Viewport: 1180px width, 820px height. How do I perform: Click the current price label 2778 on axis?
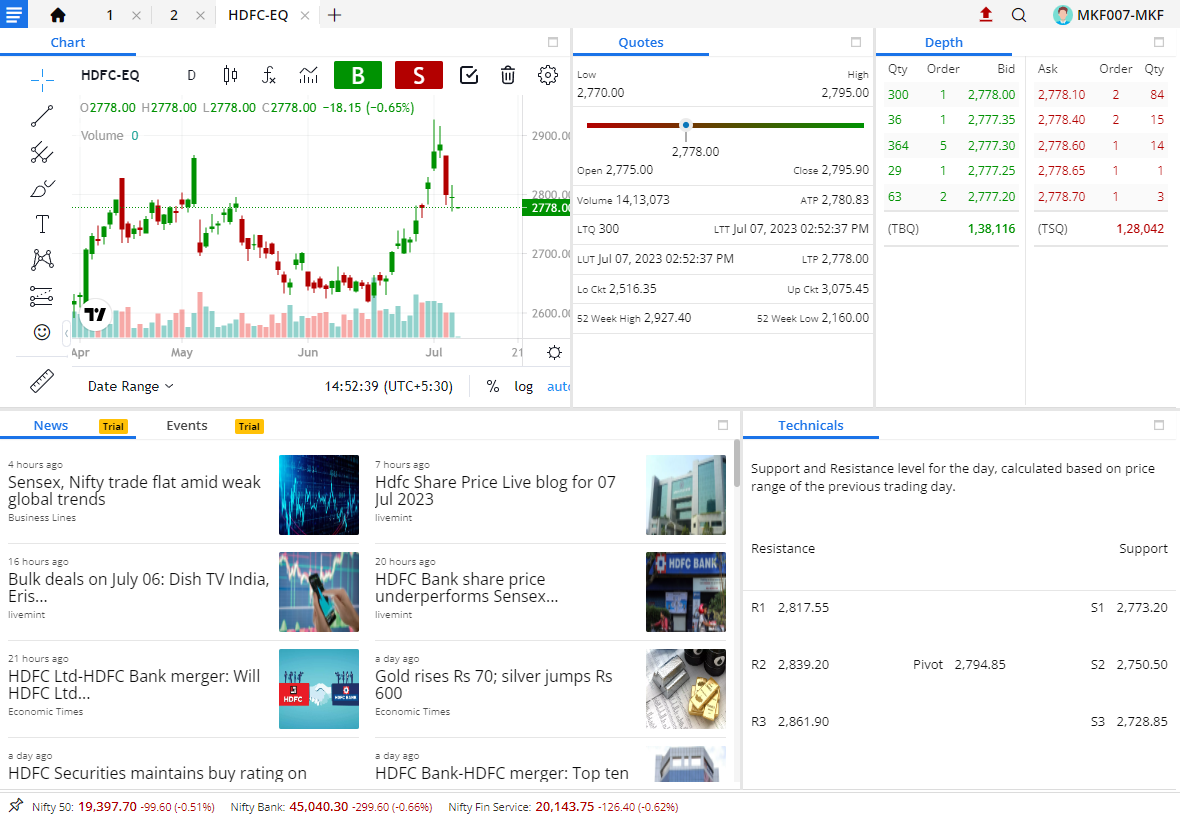[546, 208]
